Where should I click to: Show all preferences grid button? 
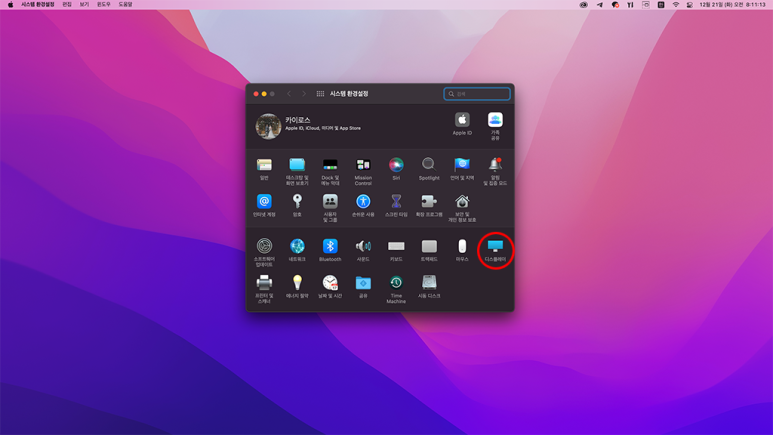[x=320, y=94]
